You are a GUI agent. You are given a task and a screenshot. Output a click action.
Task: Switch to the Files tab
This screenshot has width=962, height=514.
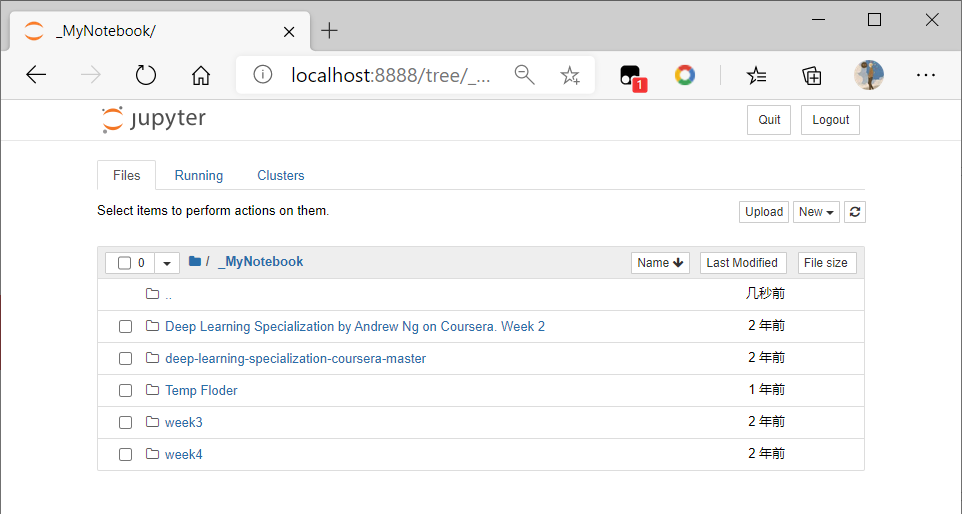click(x=126, y=175)
